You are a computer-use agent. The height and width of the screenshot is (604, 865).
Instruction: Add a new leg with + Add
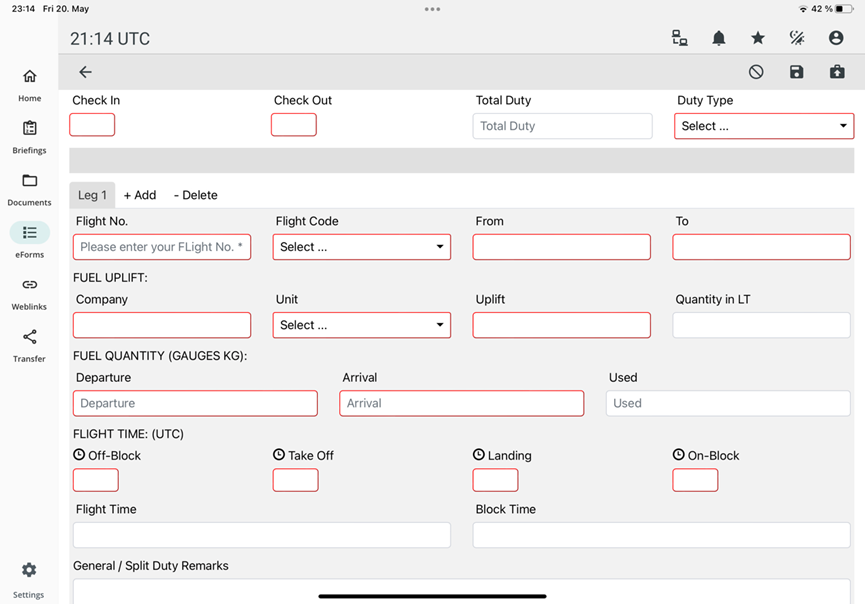tap(140, 195)
